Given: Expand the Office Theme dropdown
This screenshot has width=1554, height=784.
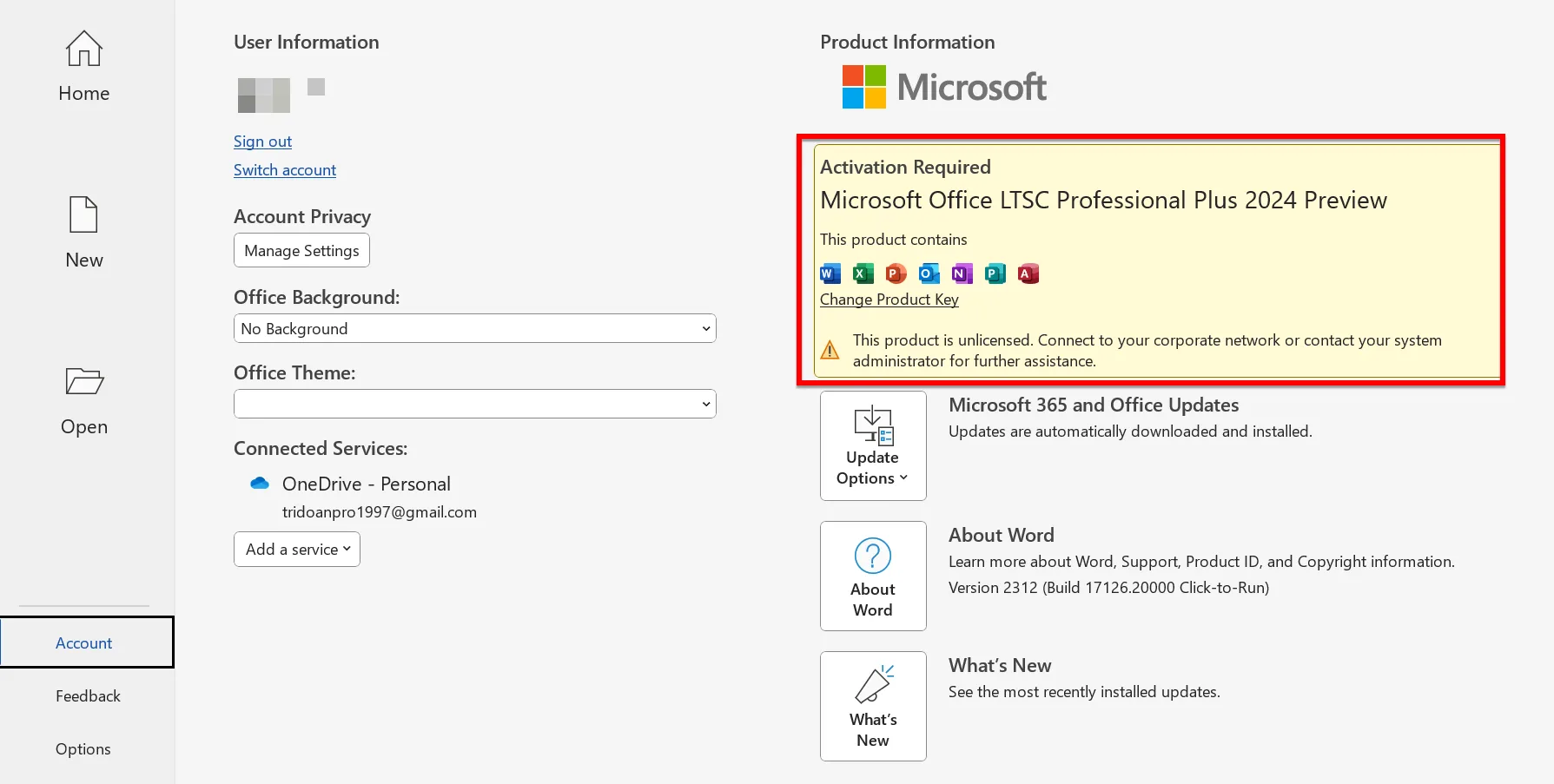Looking at the screenshot, I should (475, 404).
